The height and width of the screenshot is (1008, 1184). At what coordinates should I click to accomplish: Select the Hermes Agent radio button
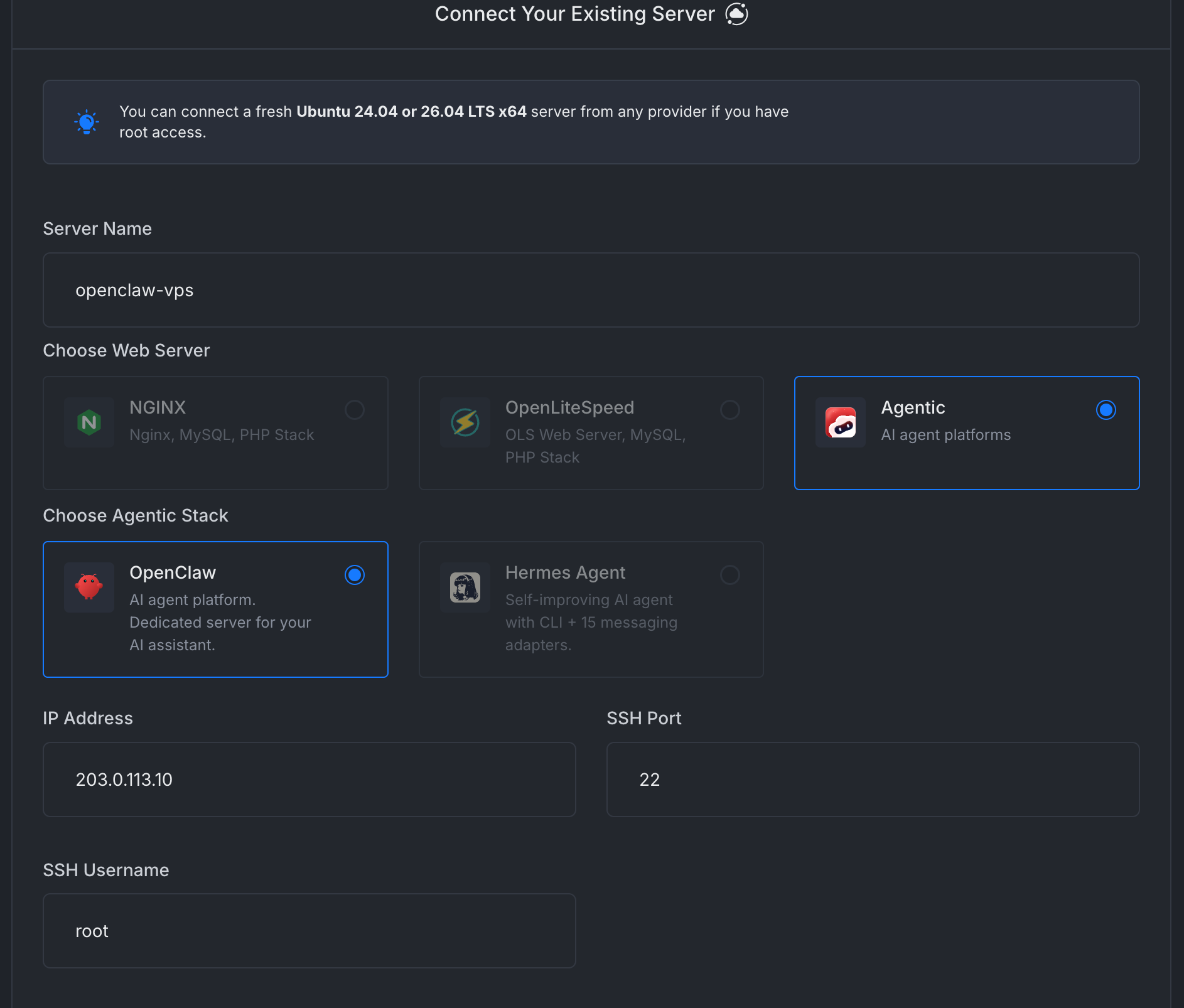coord(729,575)
